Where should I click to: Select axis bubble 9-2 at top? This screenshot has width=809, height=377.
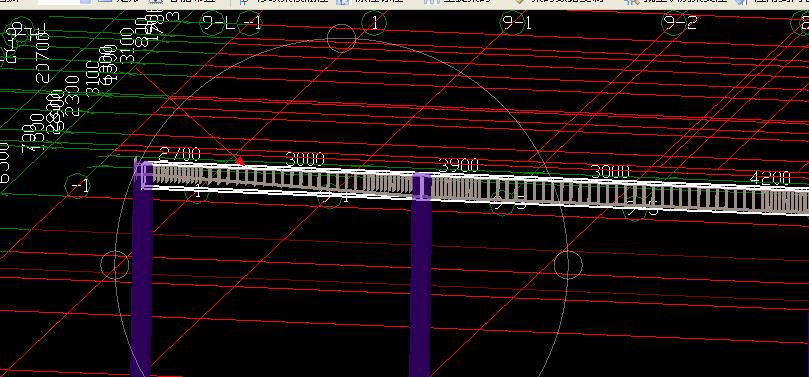click(x=676, y=23)
